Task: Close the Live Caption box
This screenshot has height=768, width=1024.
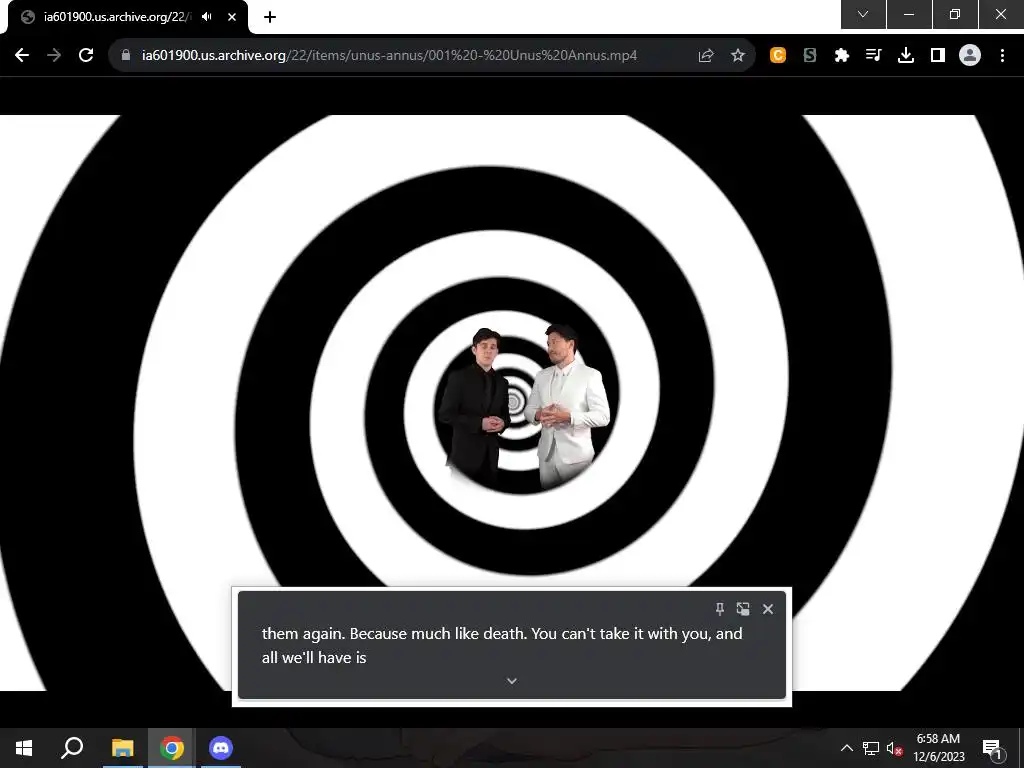Action: tap(768, 609)
